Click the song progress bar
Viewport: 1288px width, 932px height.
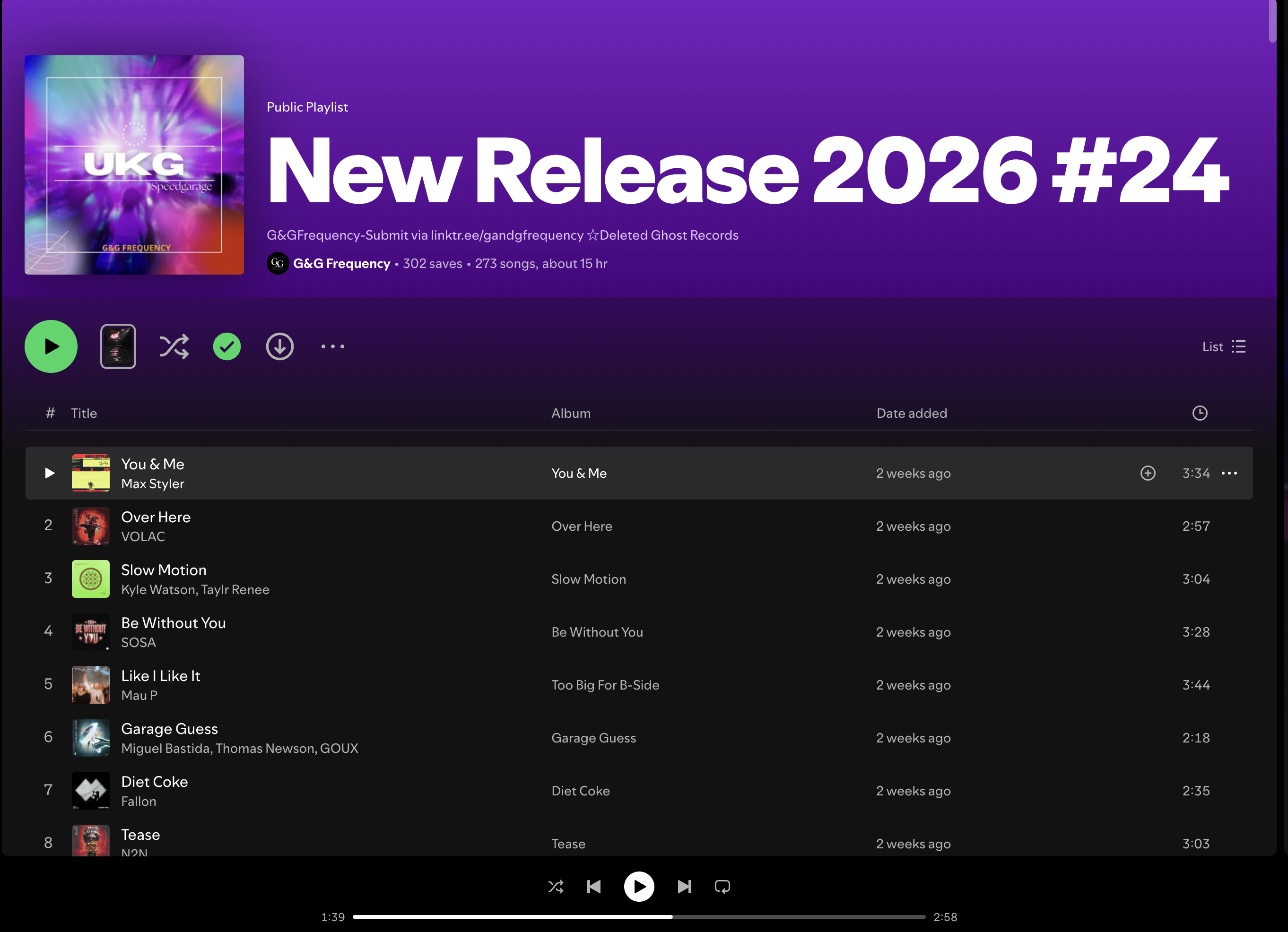pyautogui.click(x=639, y=917)
